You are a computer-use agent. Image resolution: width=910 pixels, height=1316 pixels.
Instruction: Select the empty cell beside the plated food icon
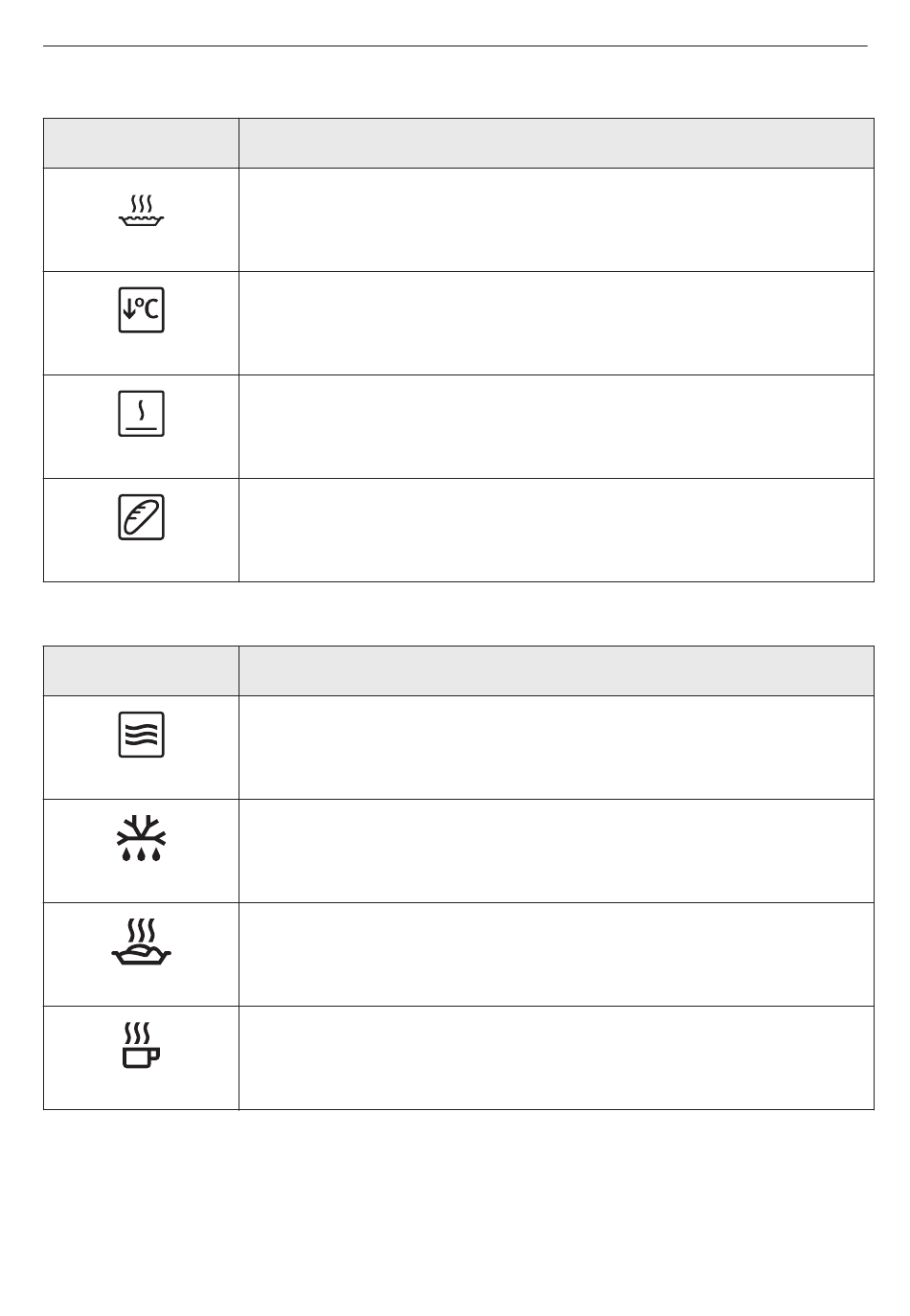tap(557, 955)
